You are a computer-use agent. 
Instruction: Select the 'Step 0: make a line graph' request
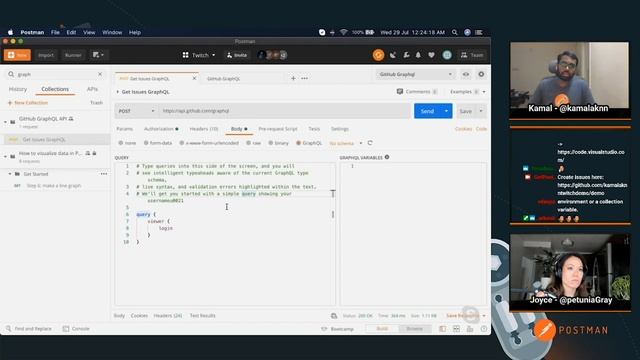pyautogui.click(x=54, y=186)
